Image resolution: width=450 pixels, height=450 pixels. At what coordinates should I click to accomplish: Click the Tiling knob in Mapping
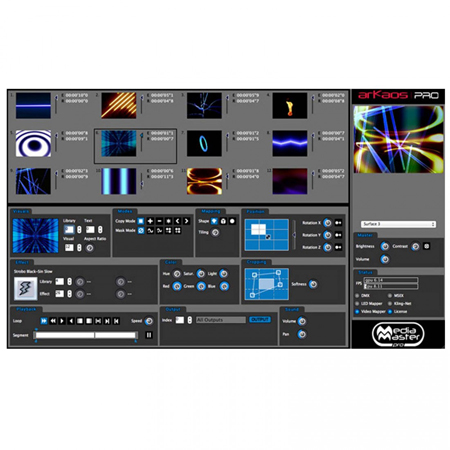tap(215, 232)
